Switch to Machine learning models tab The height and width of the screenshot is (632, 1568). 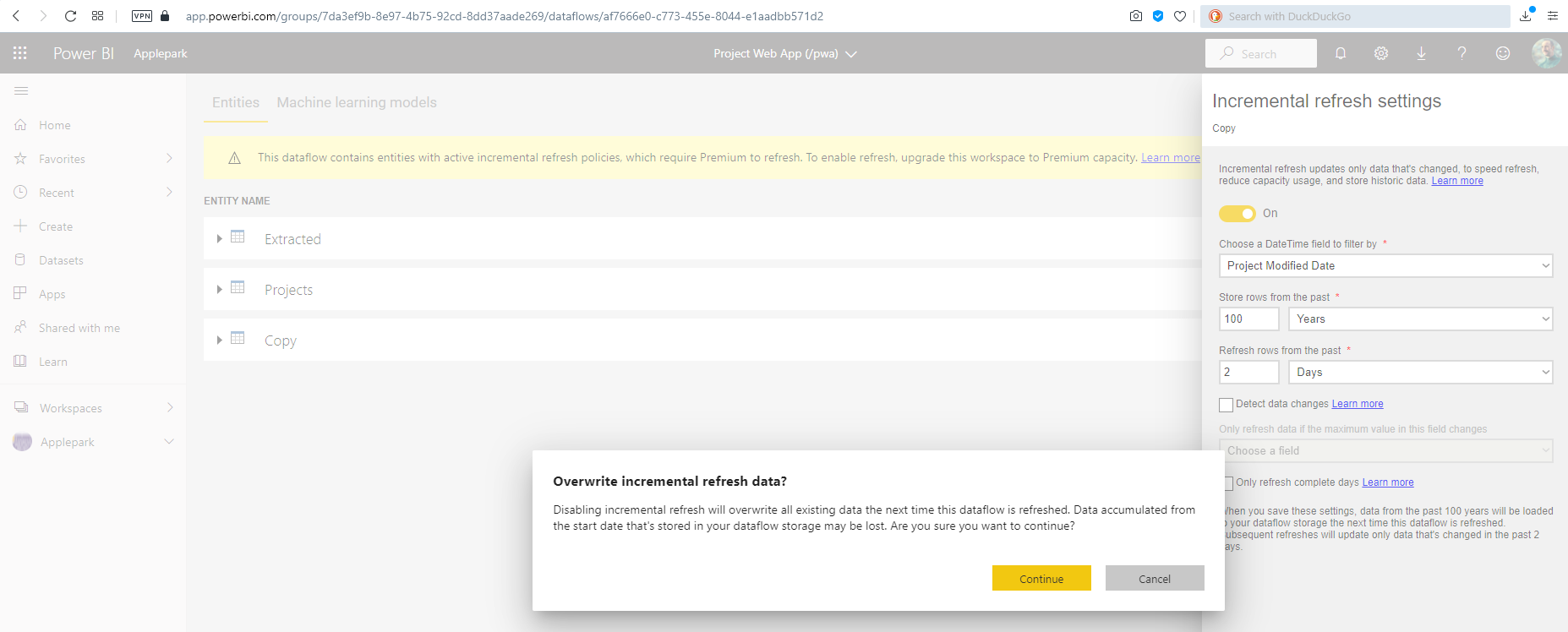pyautogui.click(x=357, y=102)
